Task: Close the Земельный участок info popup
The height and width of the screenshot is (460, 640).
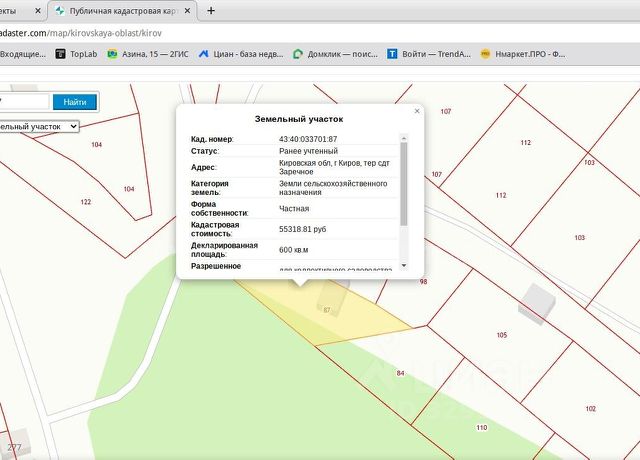Action: pos(417,111)
